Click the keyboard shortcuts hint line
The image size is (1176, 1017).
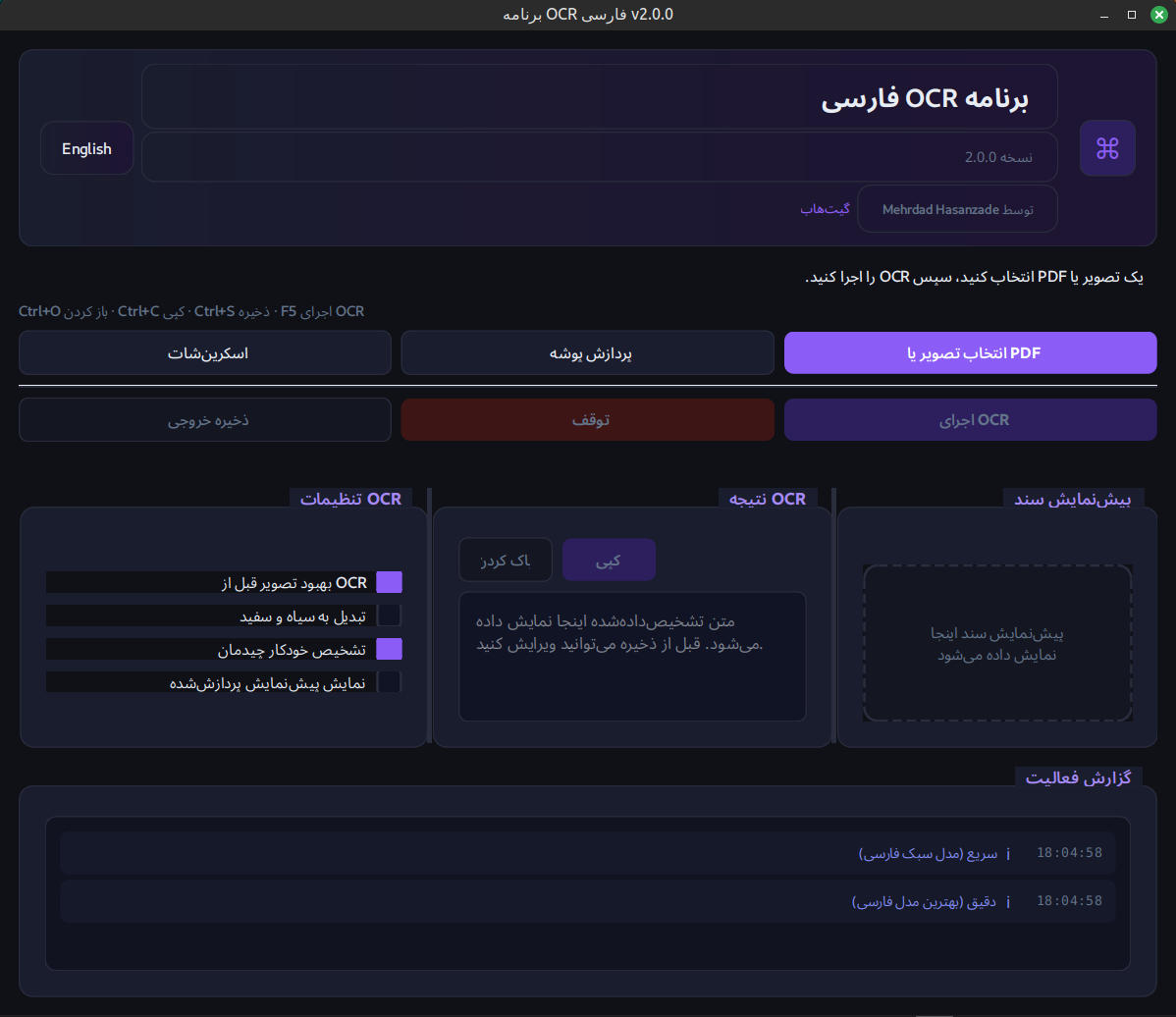(191, 311)
